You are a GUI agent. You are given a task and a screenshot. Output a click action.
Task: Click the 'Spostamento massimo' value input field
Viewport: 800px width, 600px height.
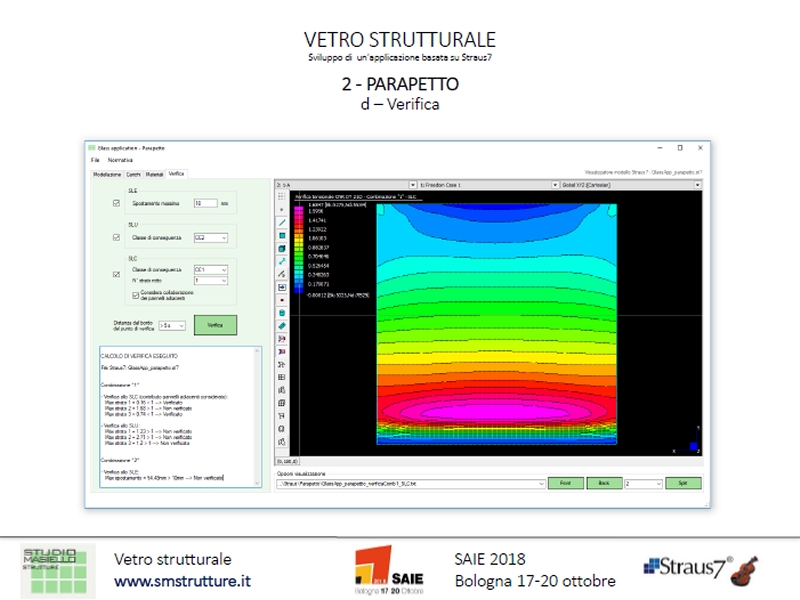click(205, 203)
